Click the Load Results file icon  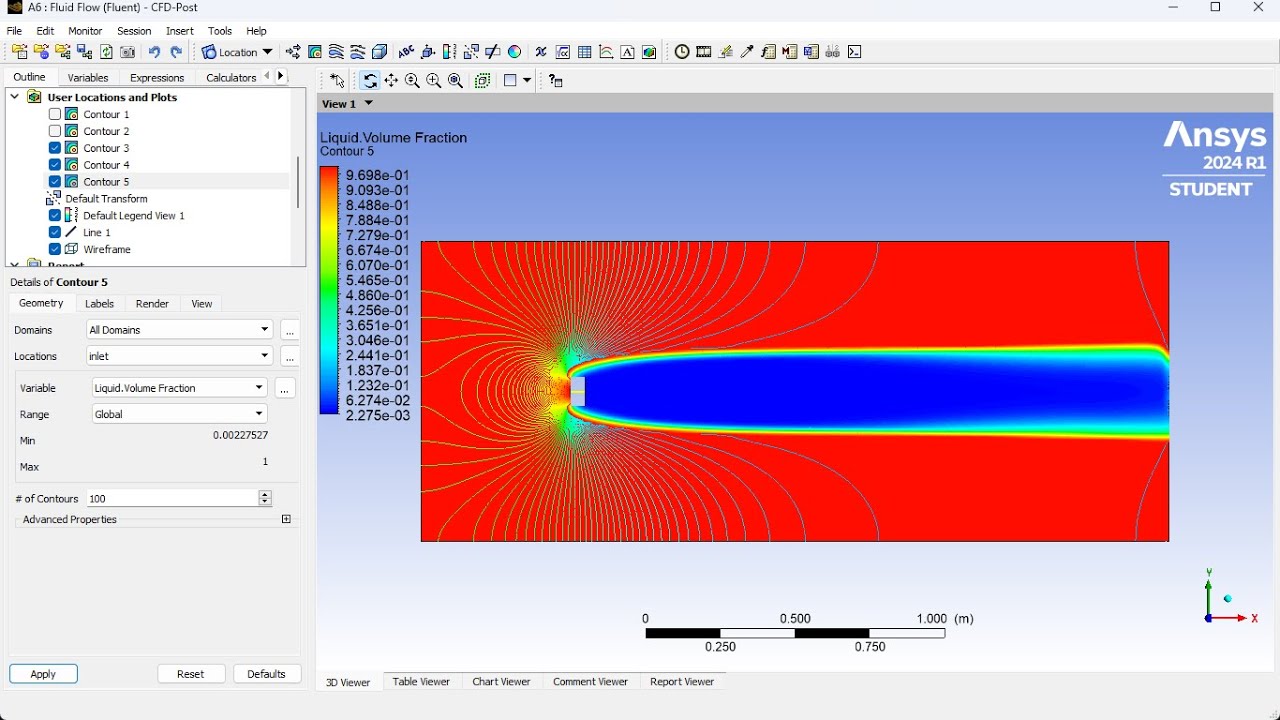point(19,52)
